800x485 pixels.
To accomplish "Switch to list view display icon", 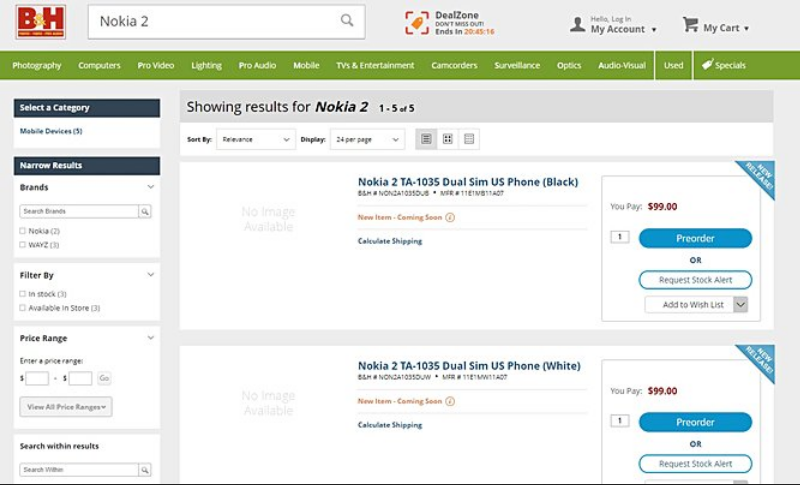I will (x=426, y=139).
